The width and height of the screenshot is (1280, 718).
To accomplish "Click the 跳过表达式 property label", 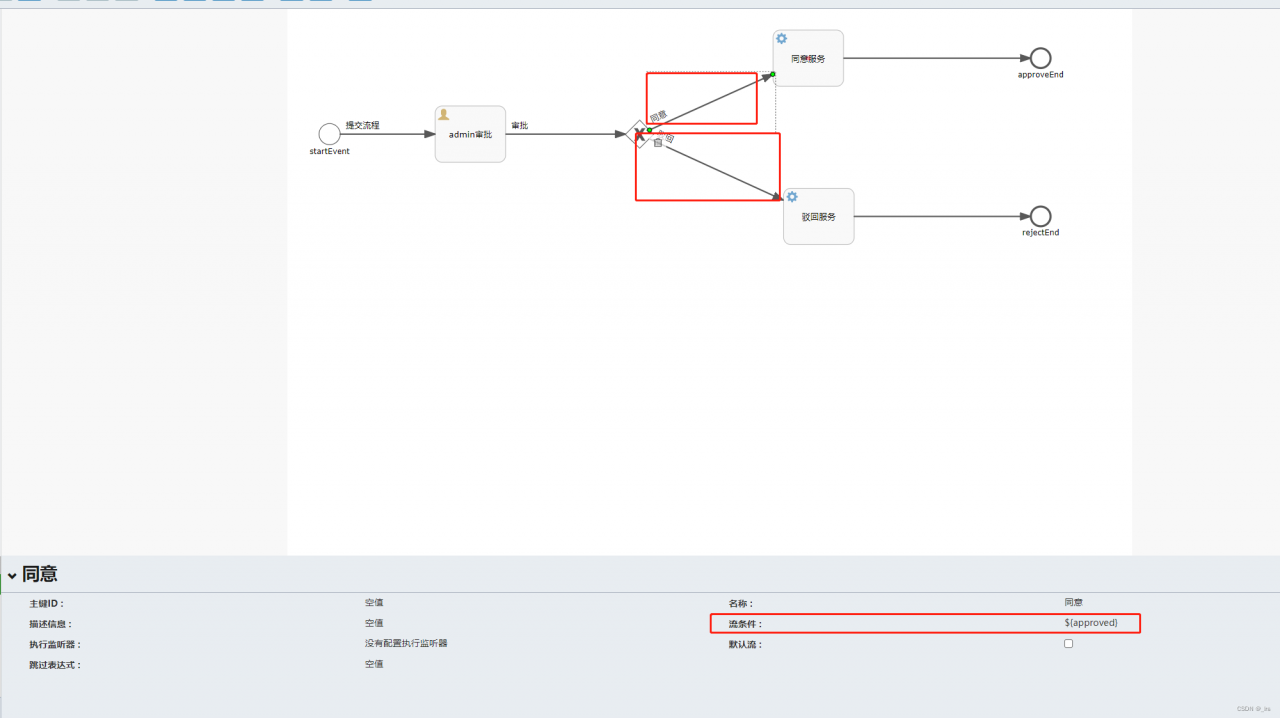I will click(55, 665).
